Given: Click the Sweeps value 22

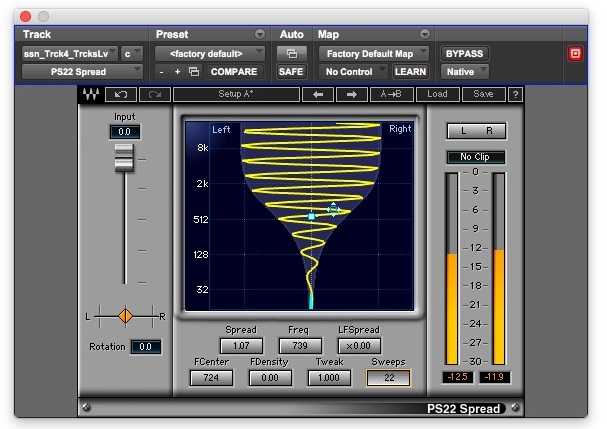Looking at the screenshot, I should (x=388, y=378).
